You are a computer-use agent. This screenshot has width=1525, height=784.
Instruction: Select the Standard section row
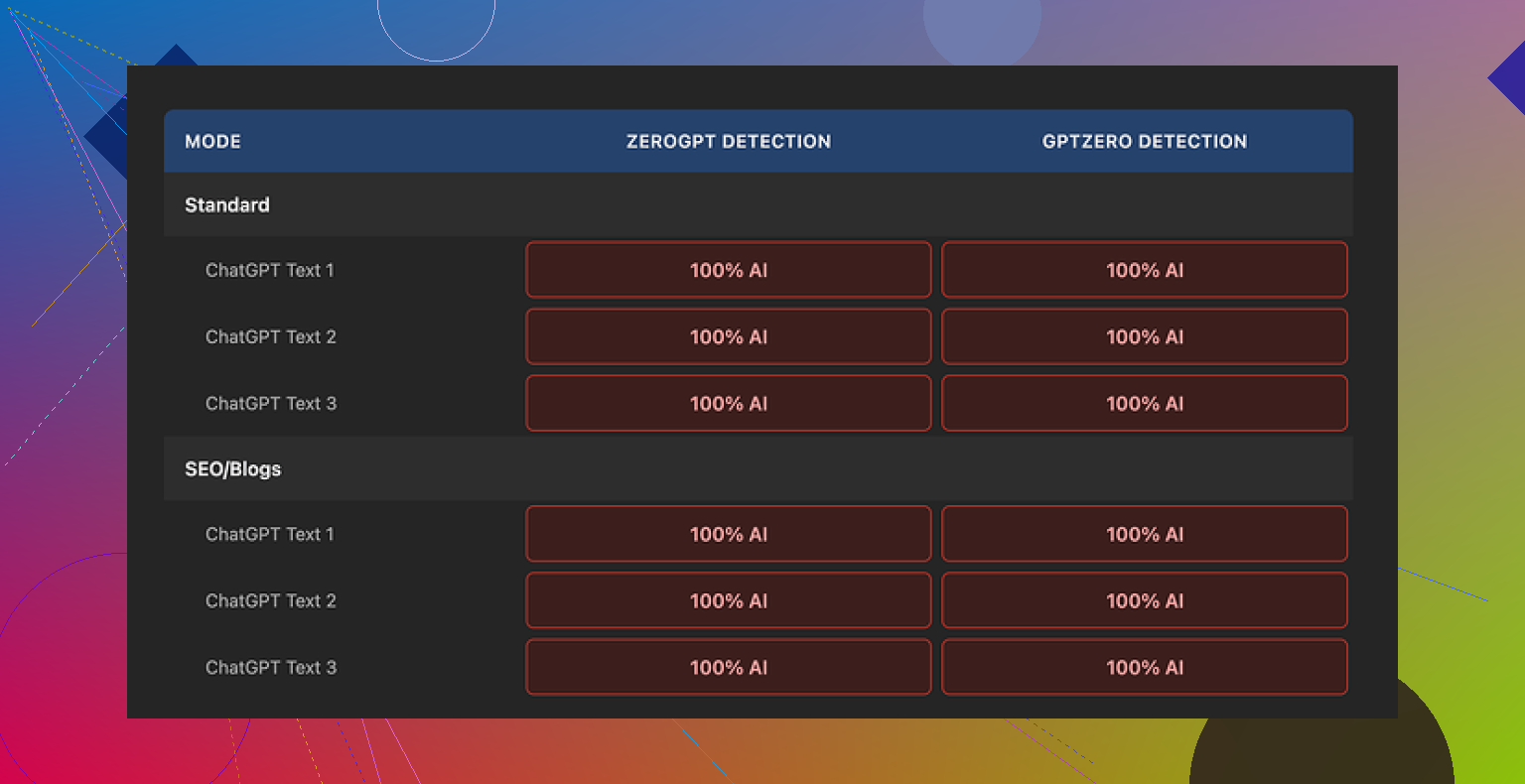coord(227,204)
